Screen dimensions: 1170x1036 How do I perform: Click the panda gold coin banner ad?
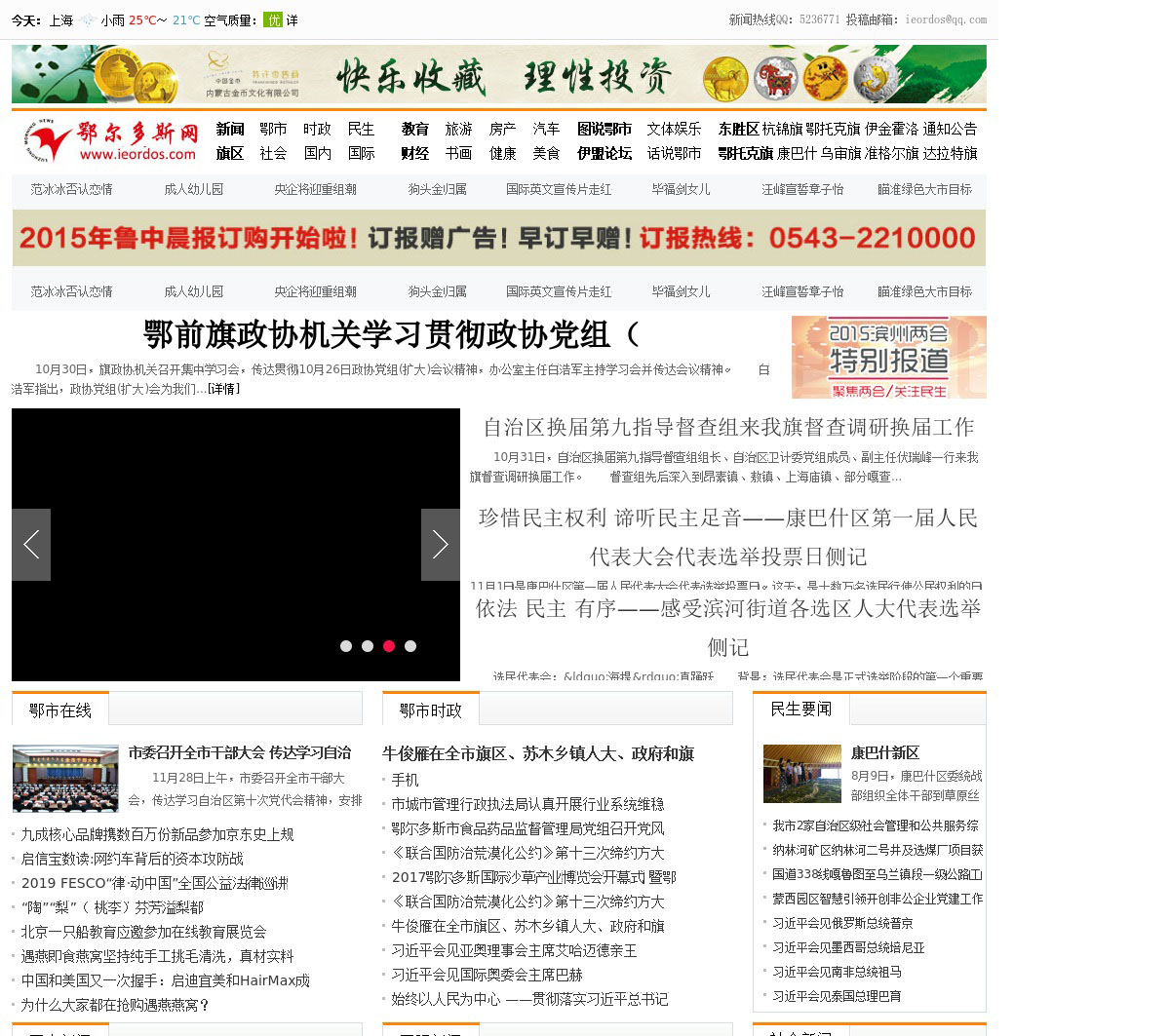[499, 74]
